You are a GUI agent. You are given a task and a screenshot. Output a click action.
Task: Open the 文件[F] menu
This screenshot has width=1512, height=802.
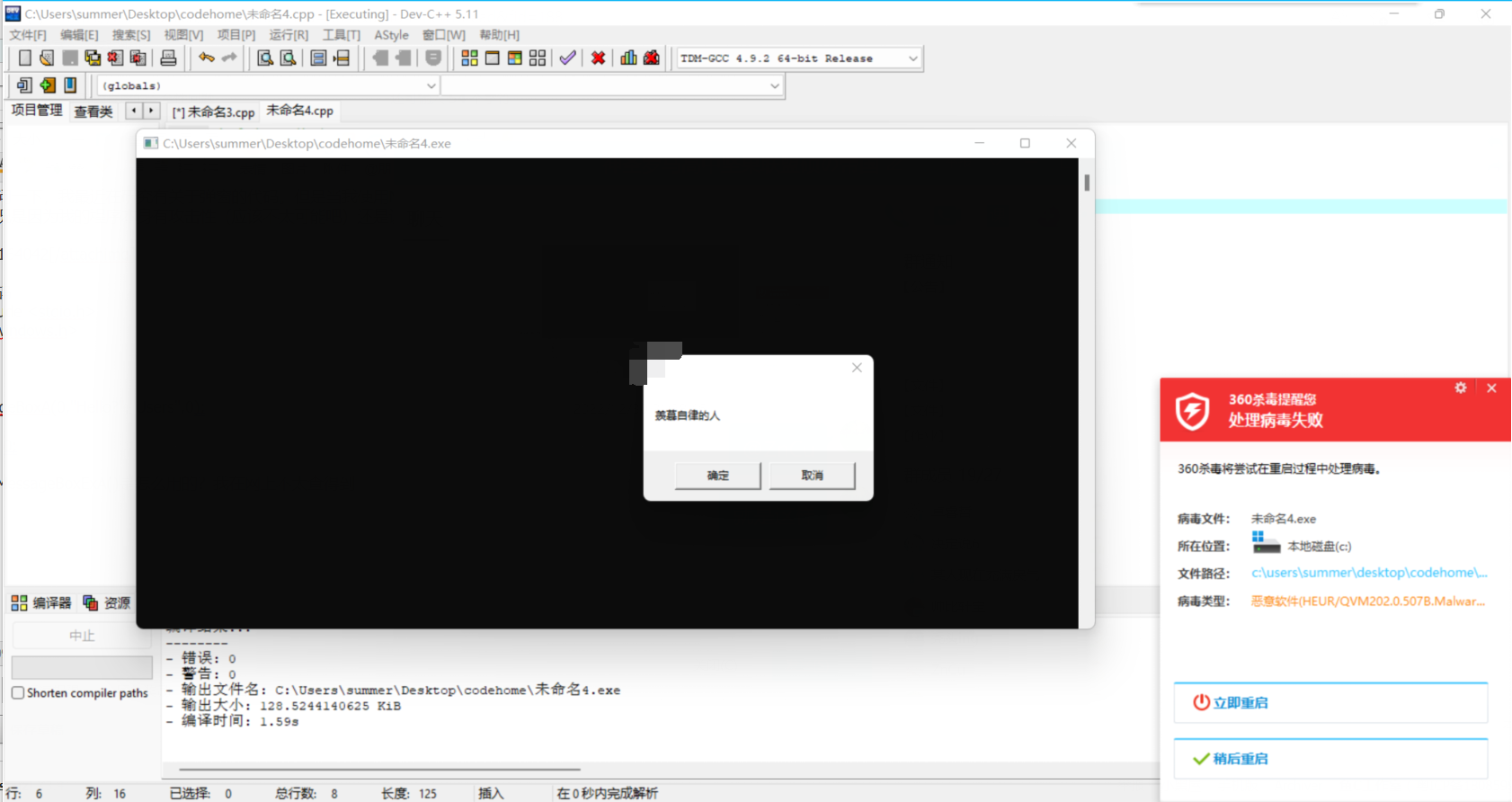(x=28, y=35)
